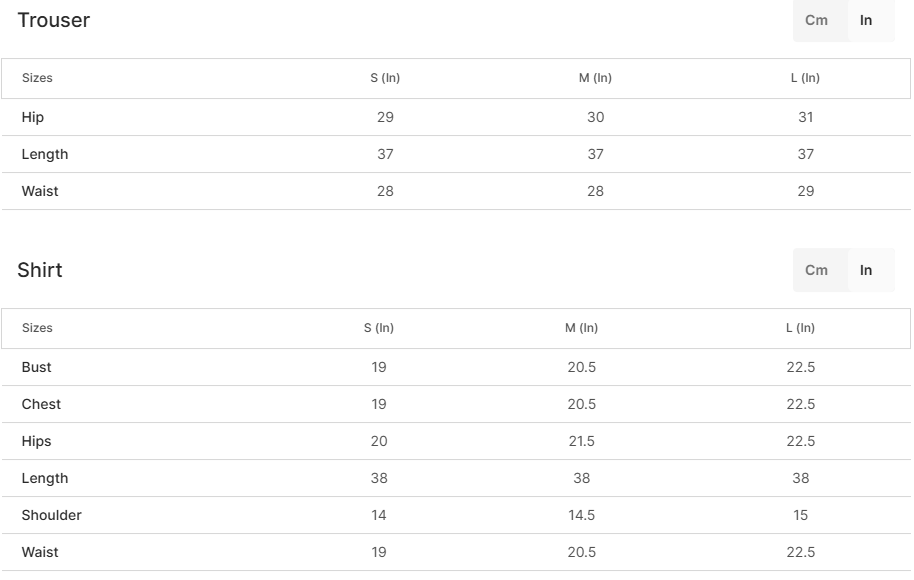This screenshot has height=580, width=914.
Task: Select the L (In) column header under Shirt
Action: coord(800,328)
